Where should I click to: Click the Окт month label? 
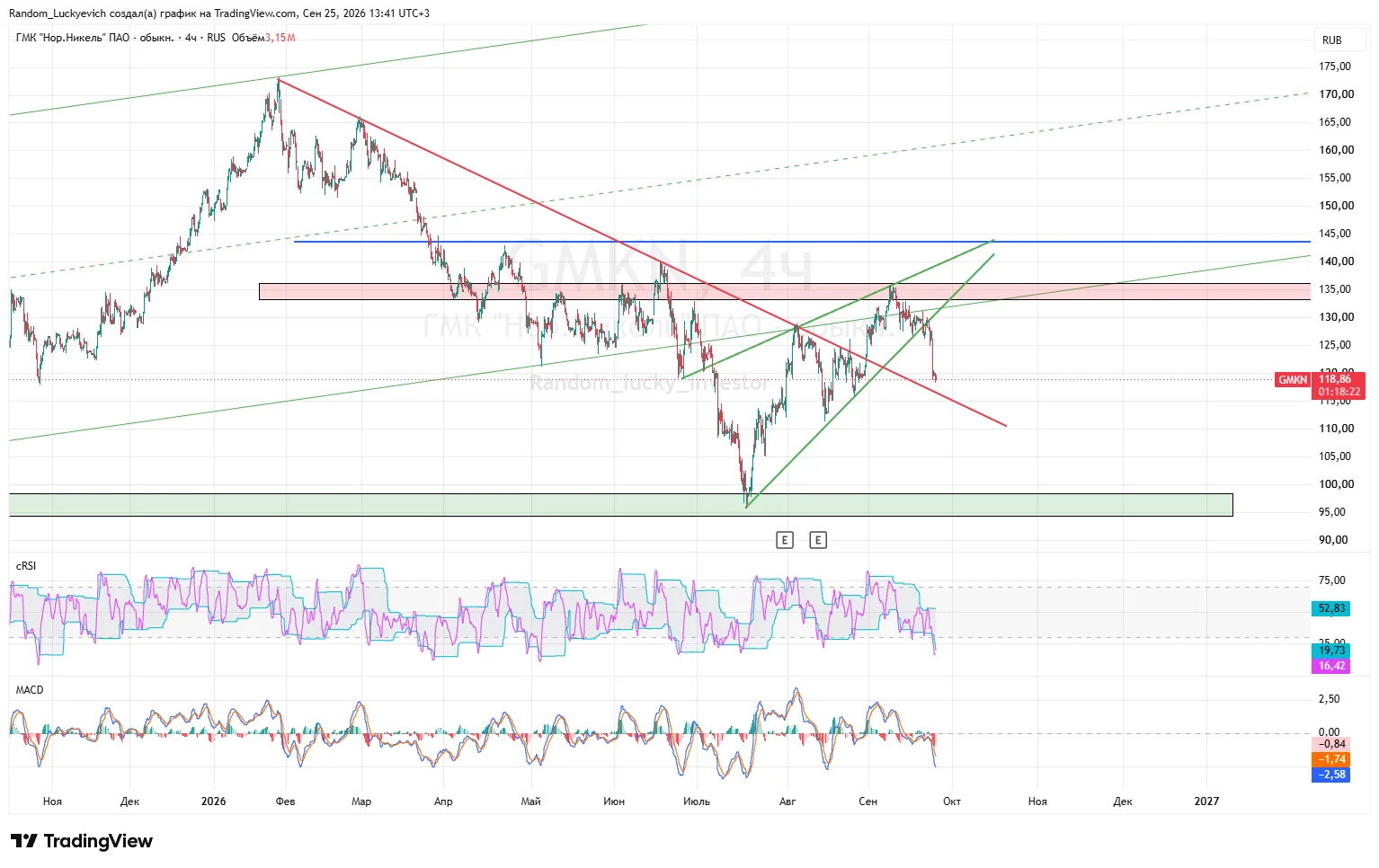[x=952, y=802]
